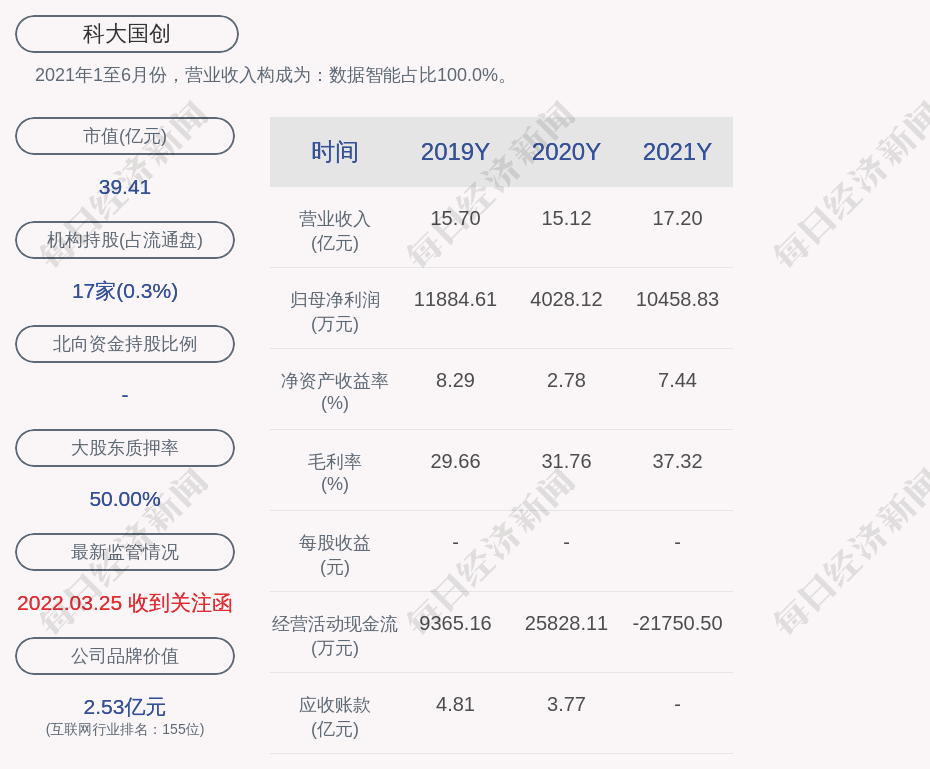Click net profit value 10458.83
The image size is (930, 769).
tap(677, 299)
